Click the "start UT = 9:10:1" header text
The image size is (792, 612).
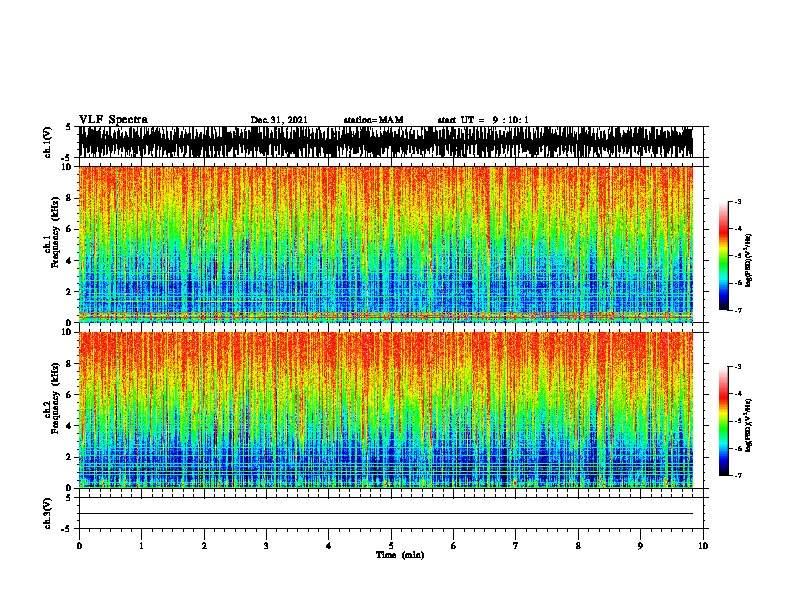[x=483, y=120]
